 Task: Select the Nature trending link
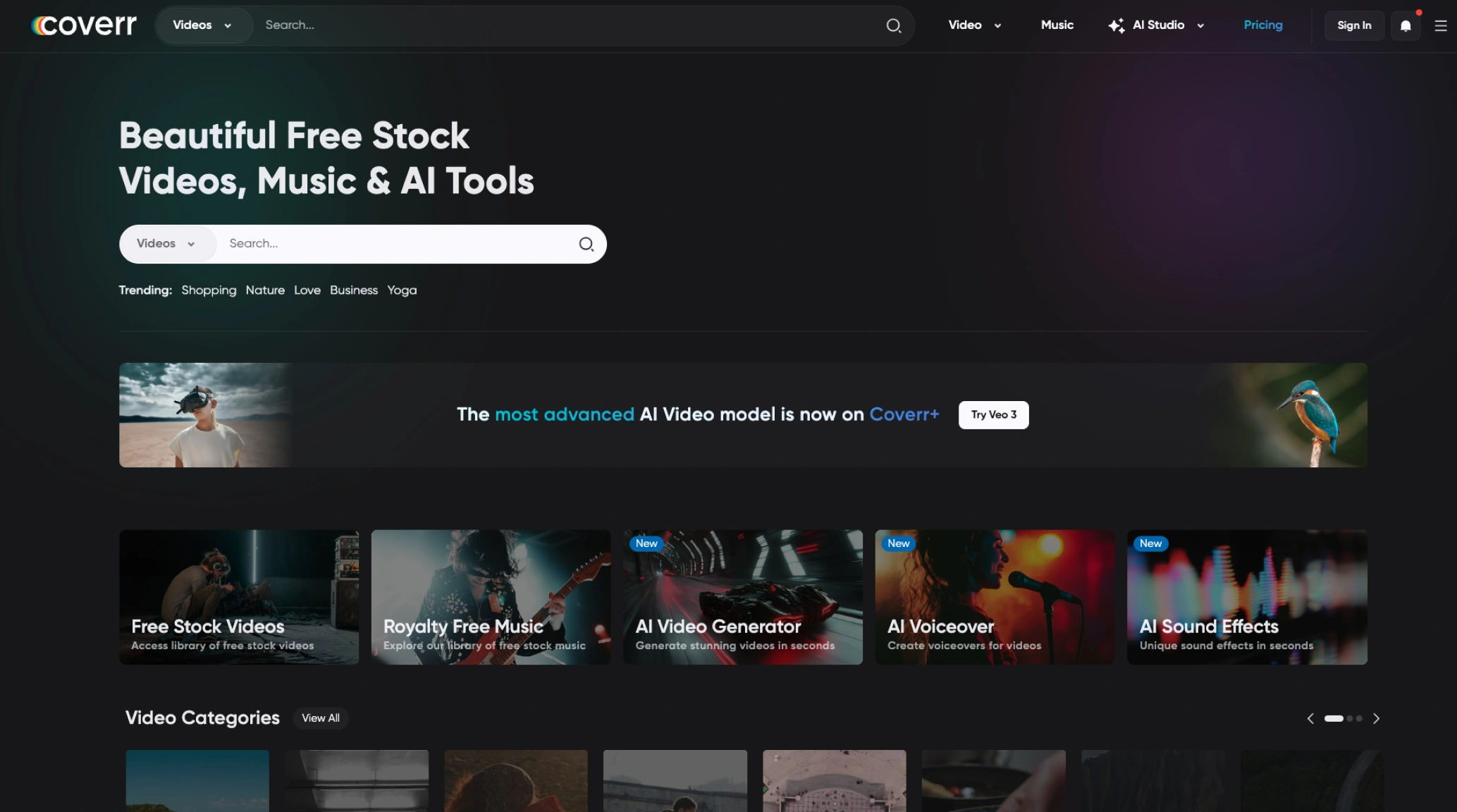tap(265, 290)
